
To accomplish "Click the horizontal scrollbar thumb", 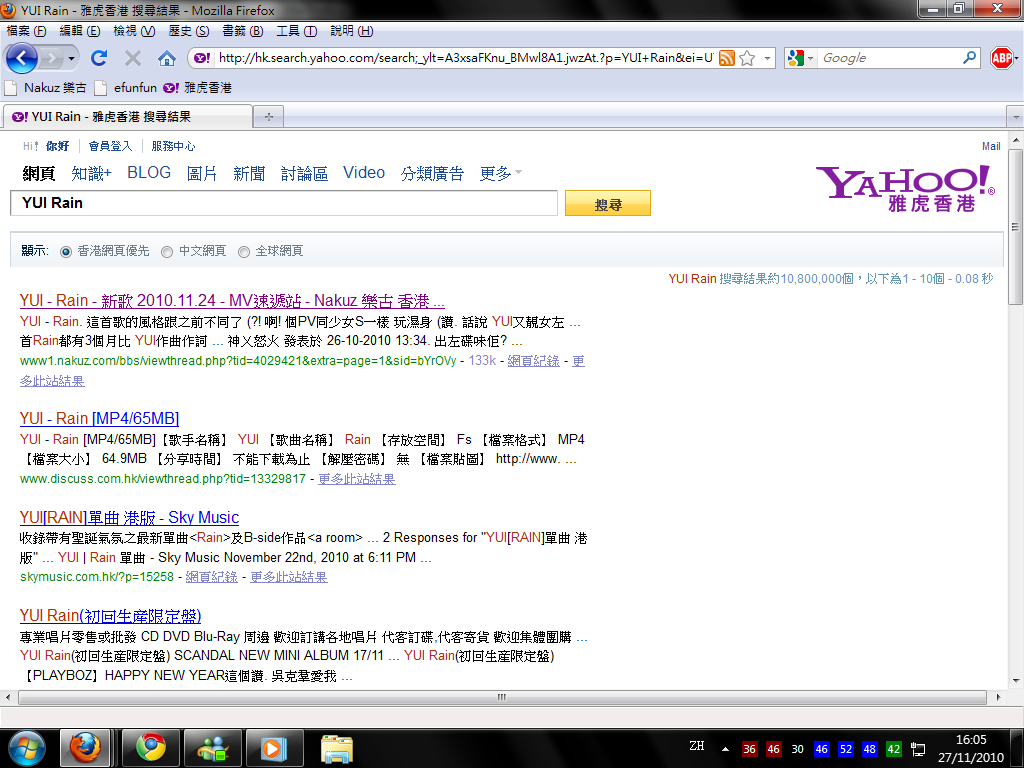I will [x=502, y=697].
